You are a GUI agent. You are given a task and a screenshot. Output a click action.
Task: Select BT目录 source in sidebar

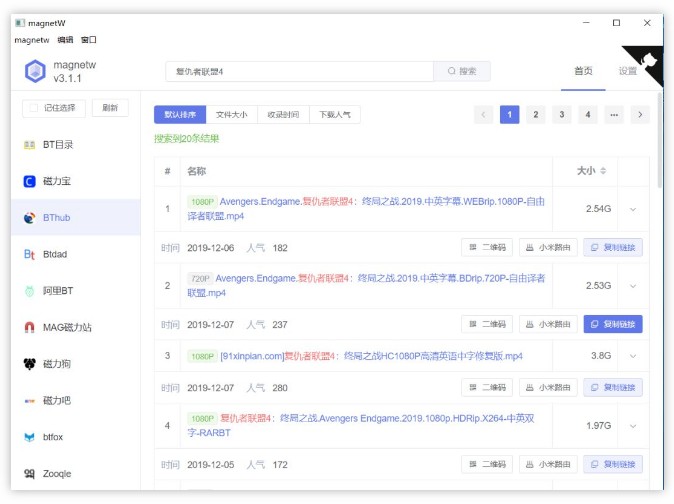(76, 145)
